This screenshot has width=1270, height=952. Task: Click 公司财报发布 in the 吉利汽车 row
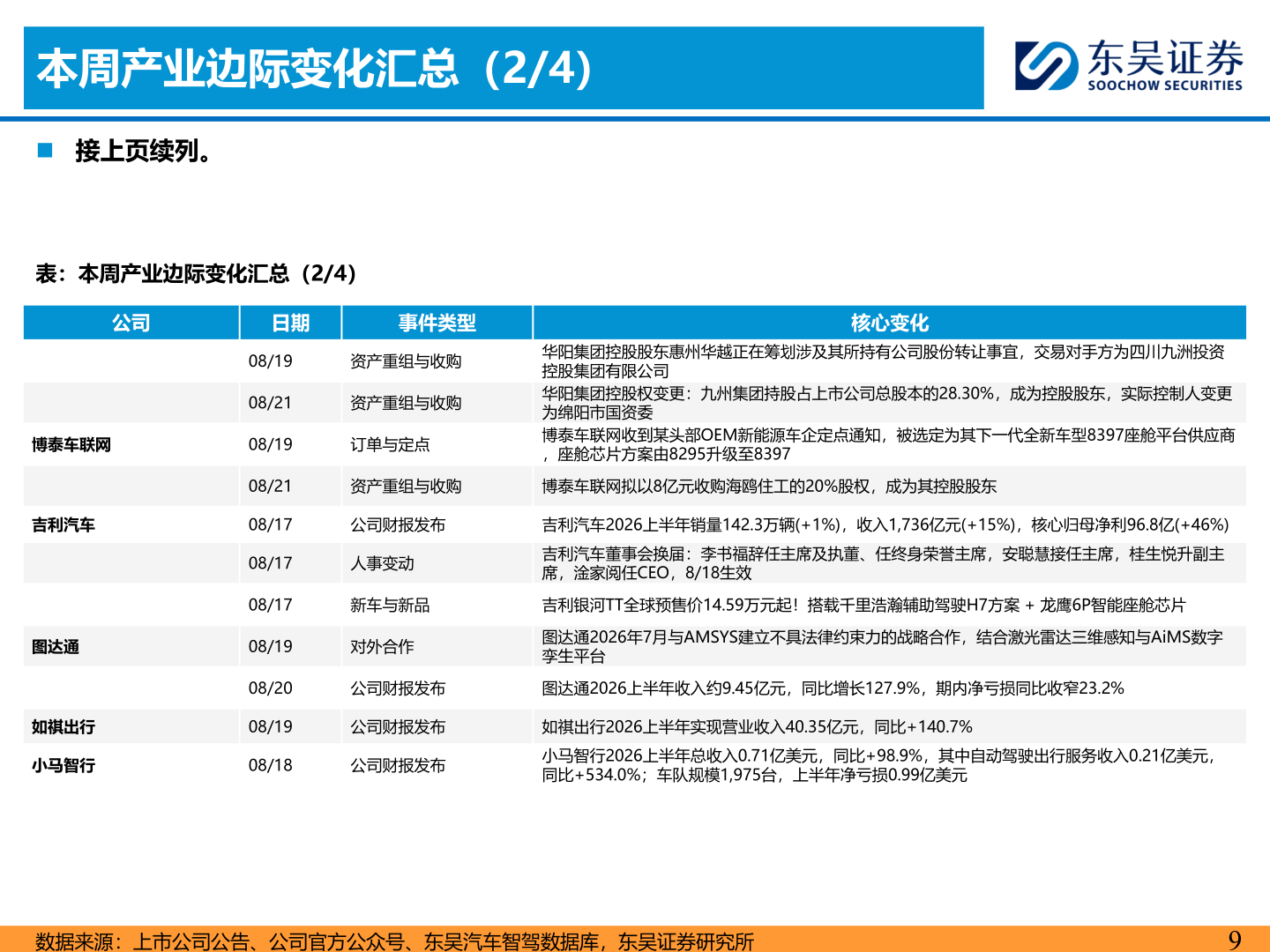pos(398,525)
